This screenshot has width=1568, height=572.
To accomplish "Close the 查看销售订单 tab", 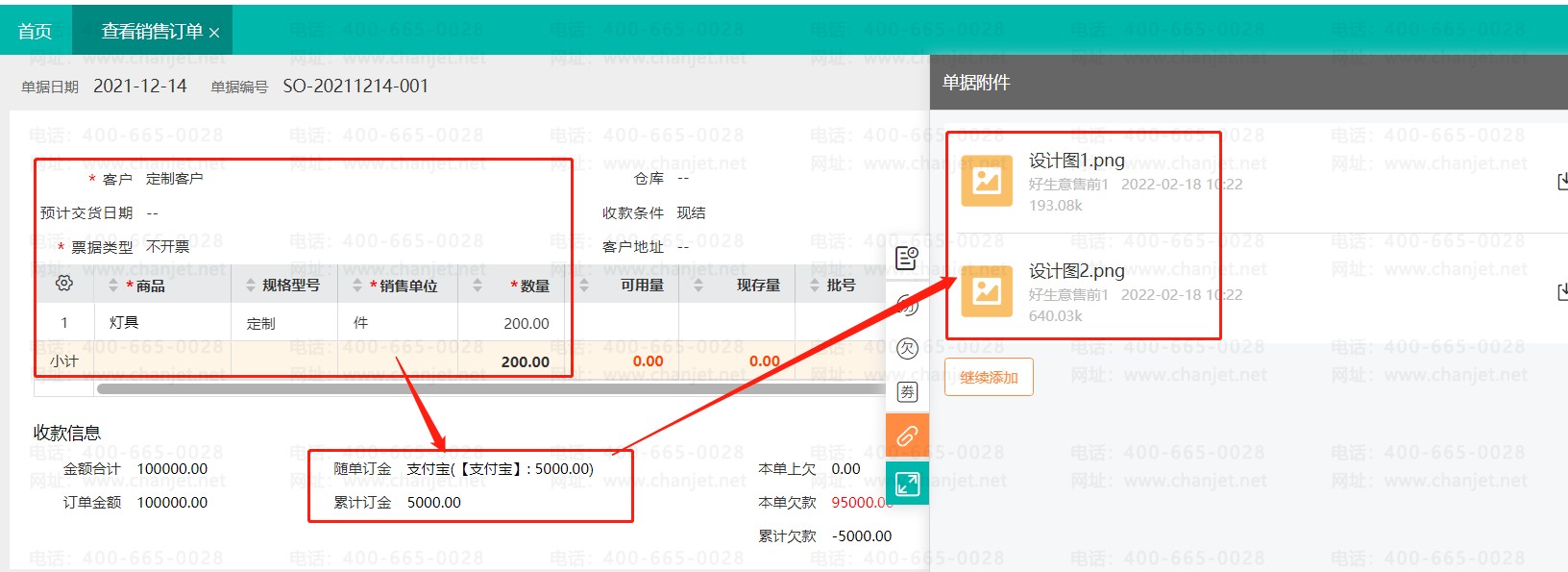I will pos(214,33).
